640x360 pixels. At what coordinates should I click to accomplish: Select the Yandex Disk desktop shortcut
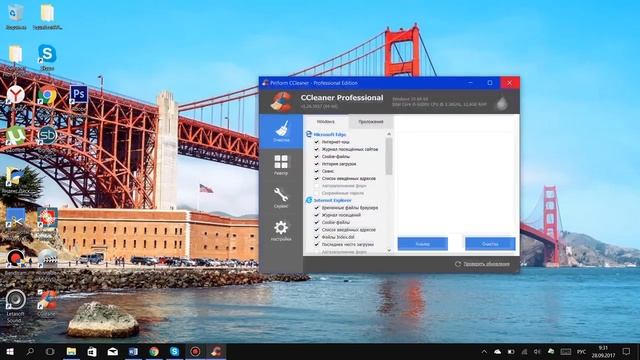click(x=16, y=180)
